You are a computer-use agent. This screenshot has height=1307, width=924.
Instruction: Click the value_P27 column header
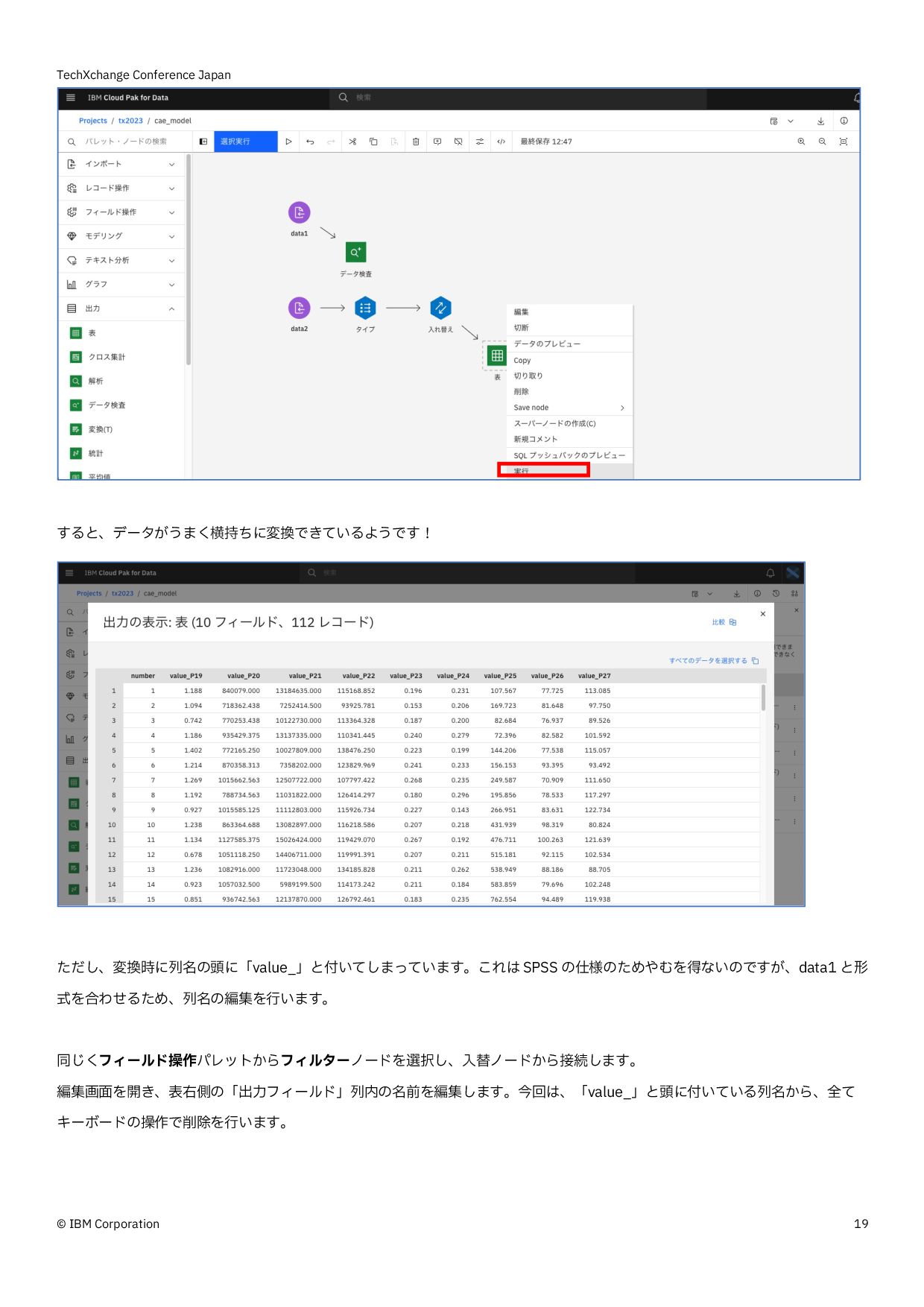pos(594,676)
